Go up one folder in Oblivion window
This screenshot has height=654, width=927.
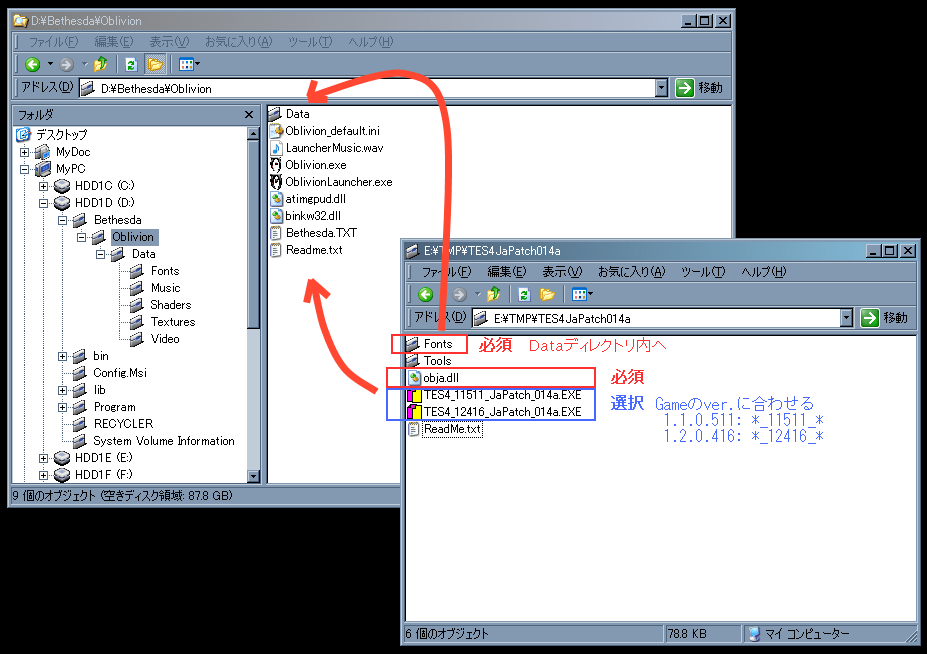(101, 64)
